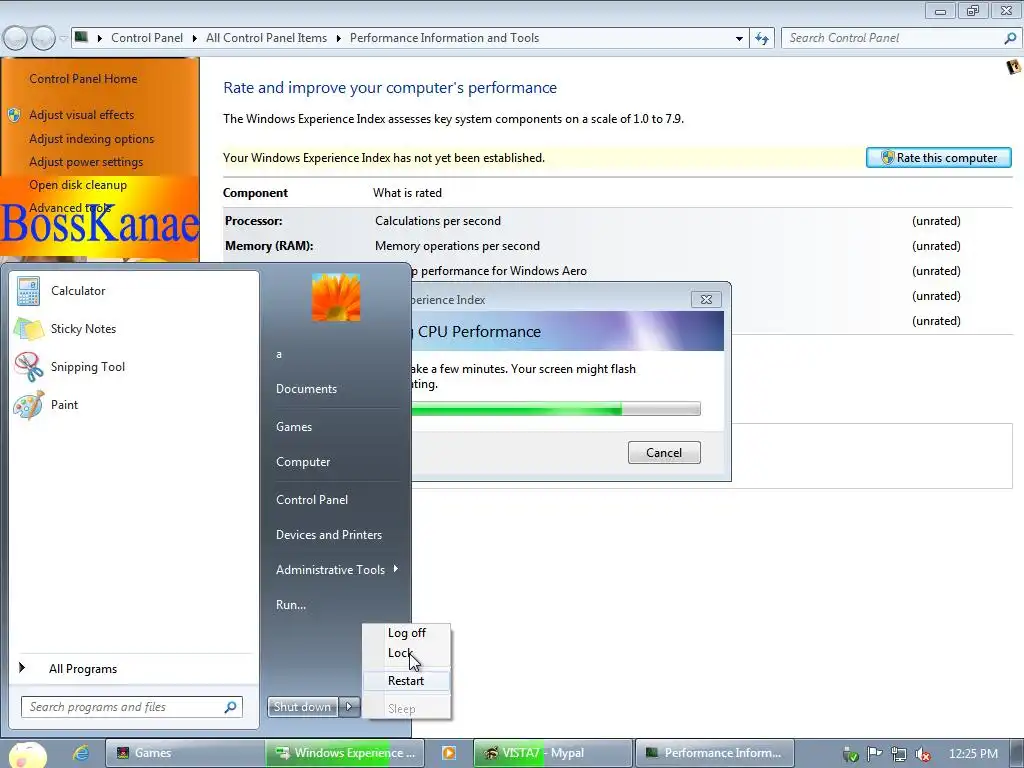The height and width of the screenshot is (768, 1024).
Task: Refresh the Control Panel page
Action: (761, 39)
